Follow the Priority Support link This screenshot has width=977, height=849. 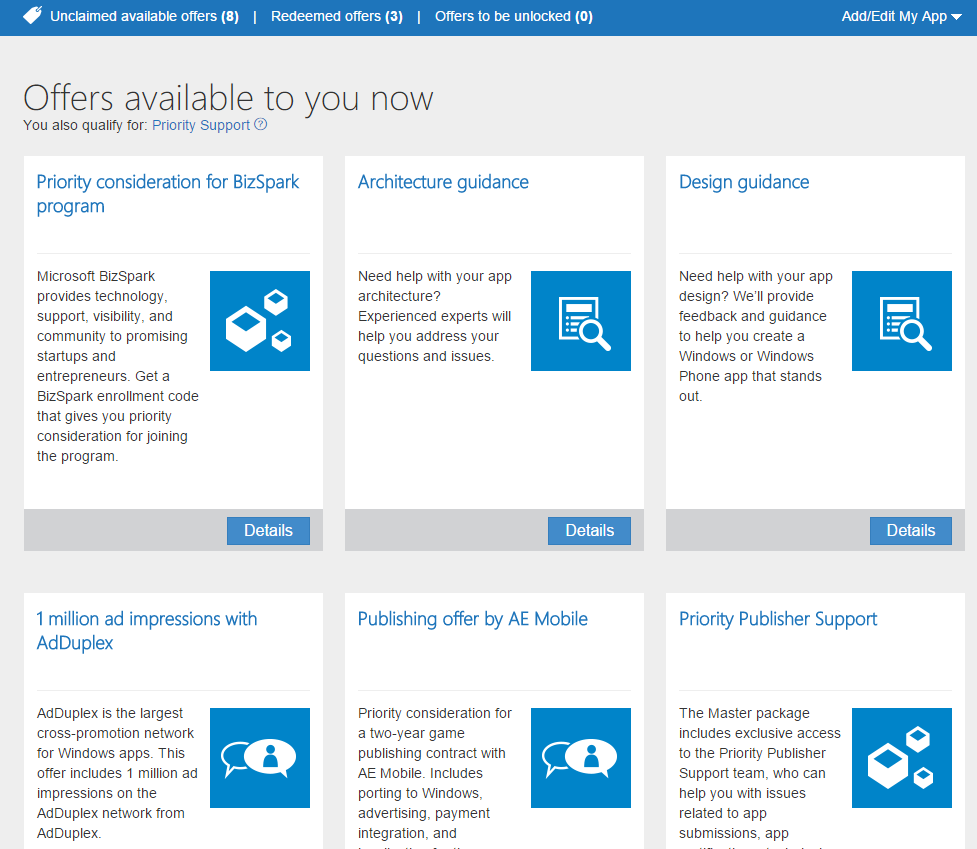tap(201, 125)
